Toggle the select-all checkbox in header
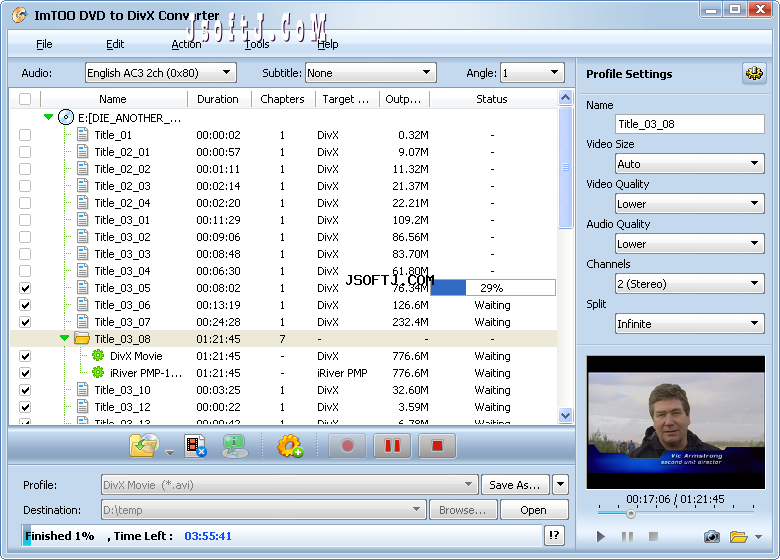The width and height of the screenshot is (780, 560). pyautogui.click(x=25, y=98)
